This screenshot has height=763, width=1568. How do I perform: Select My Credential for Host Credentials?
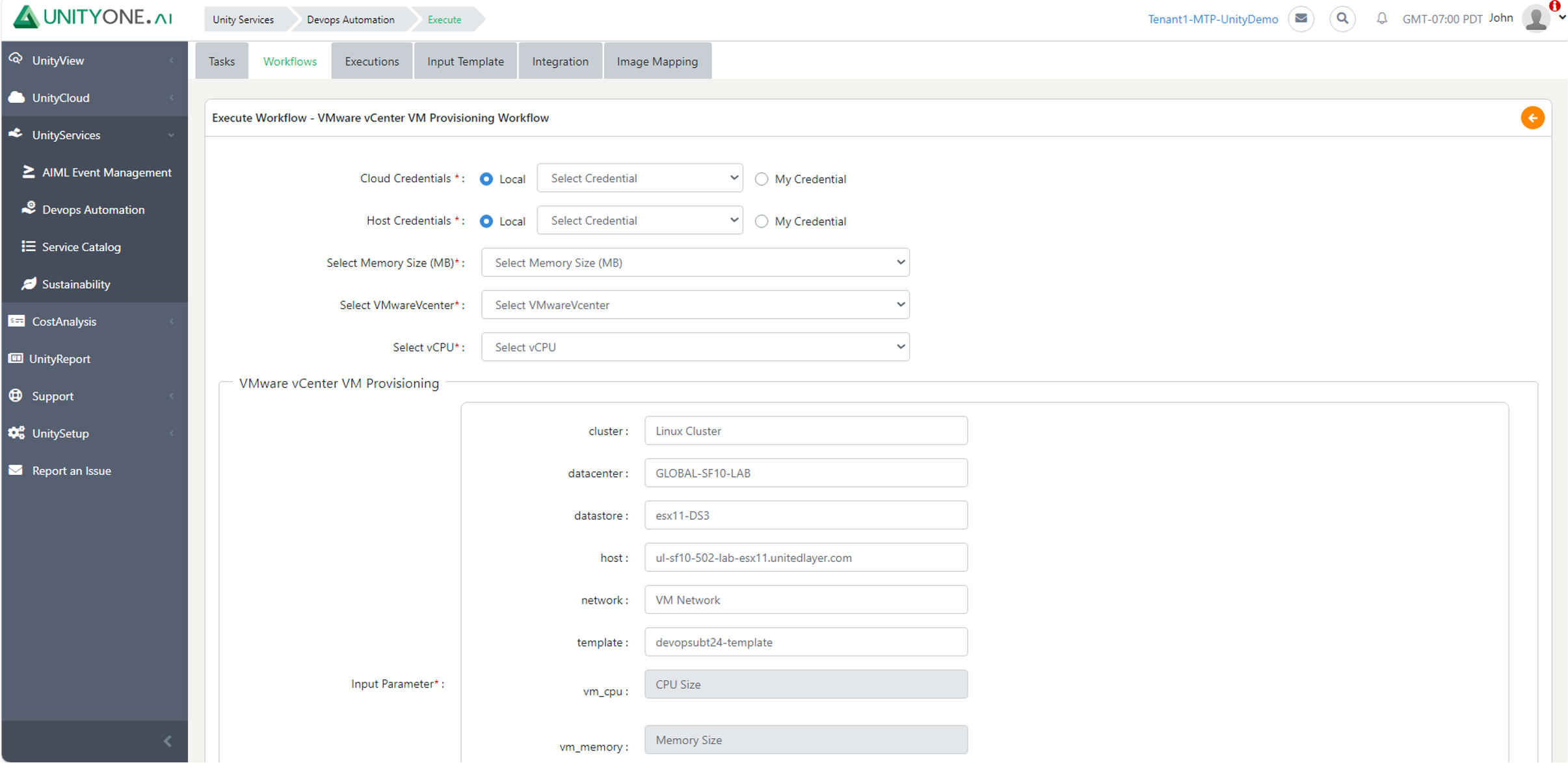(x=761, y=221)
